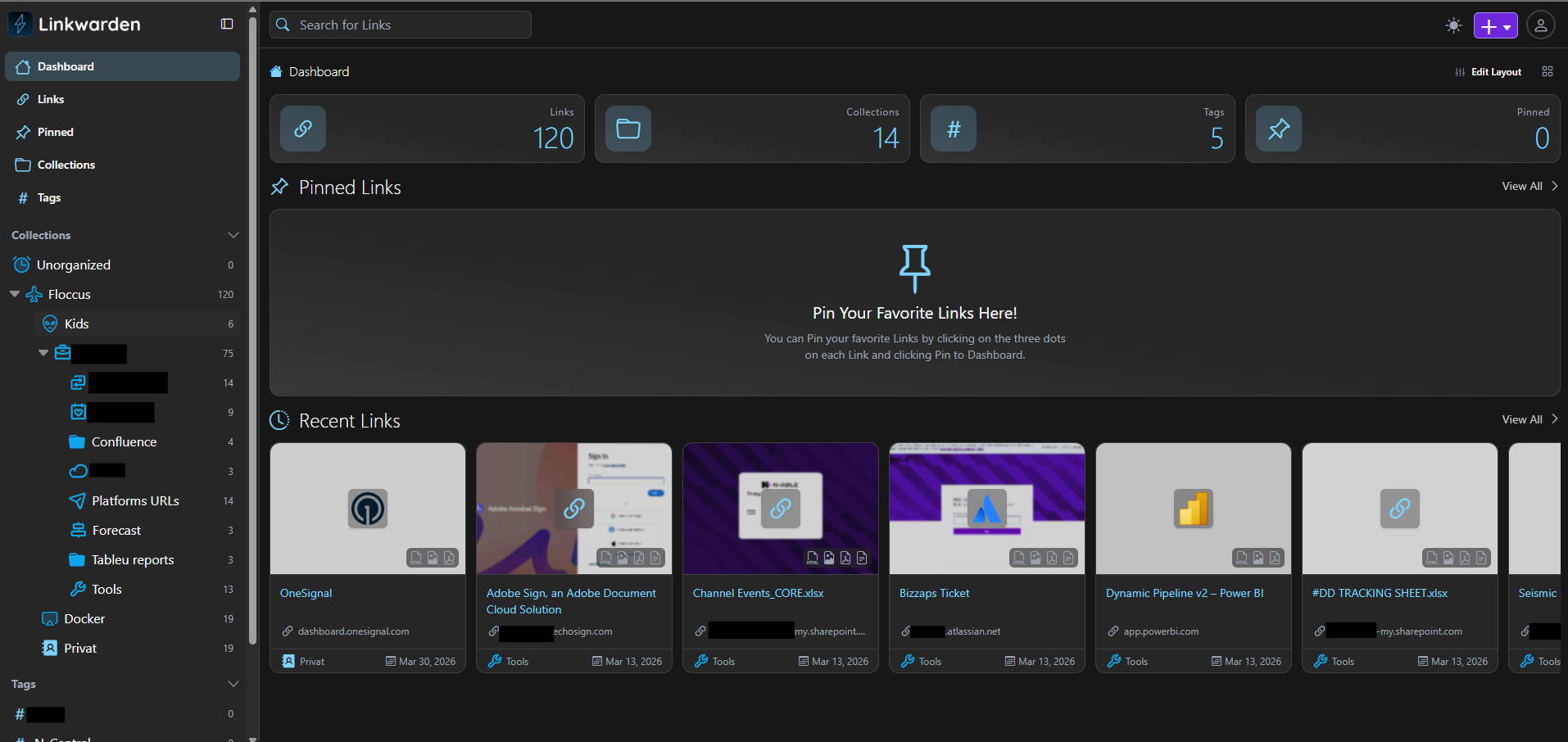This screenshot has height=742, width=1568.
Task: Click app.powerbi.com URL on Power BI card
Action: pyautogui.click(x=1161, y=631)
